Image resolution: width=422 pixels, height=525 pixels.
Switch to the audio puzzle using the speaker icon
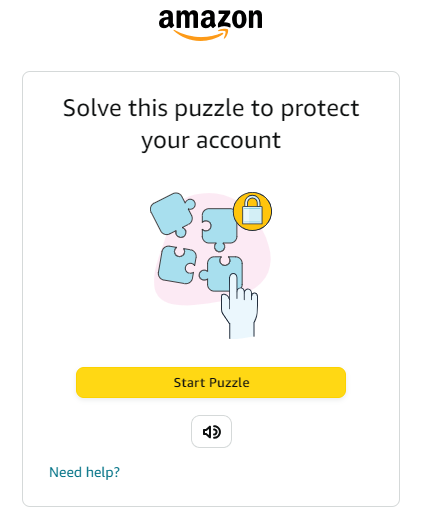(x=211, y=432)
